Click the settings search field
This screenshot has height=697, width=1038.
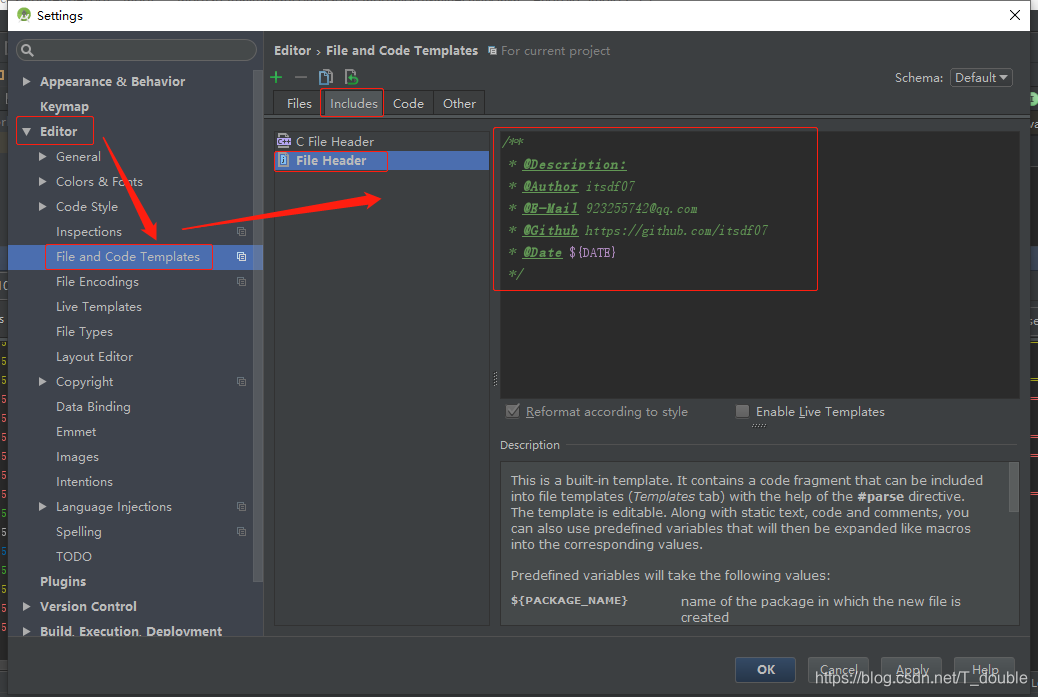click(136, 50)
